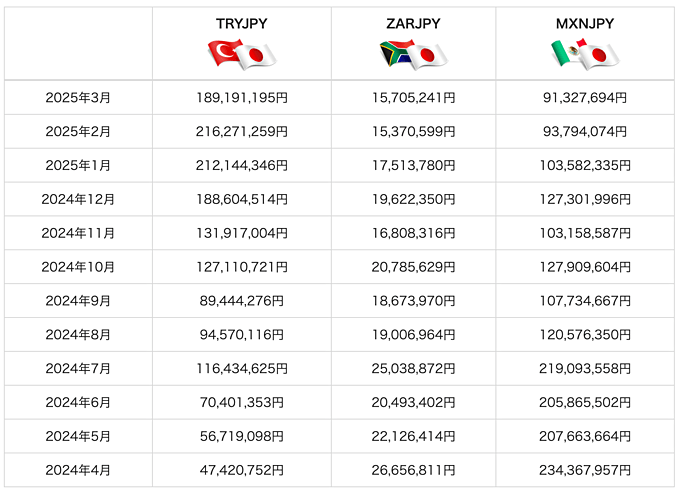
Task: Click the 2024年12月 row label
Action: point(78,199)
